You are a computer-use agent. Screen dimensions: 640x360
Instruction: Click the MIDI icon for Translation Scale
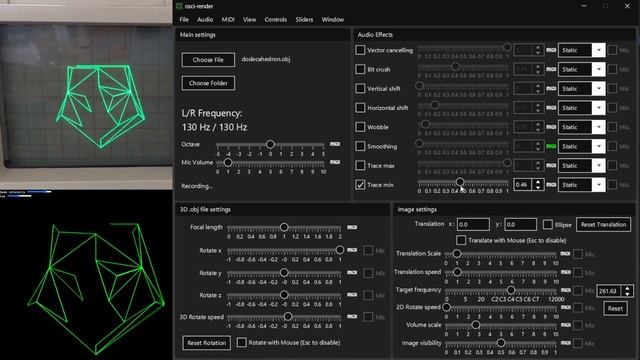(x=565, y=253)
